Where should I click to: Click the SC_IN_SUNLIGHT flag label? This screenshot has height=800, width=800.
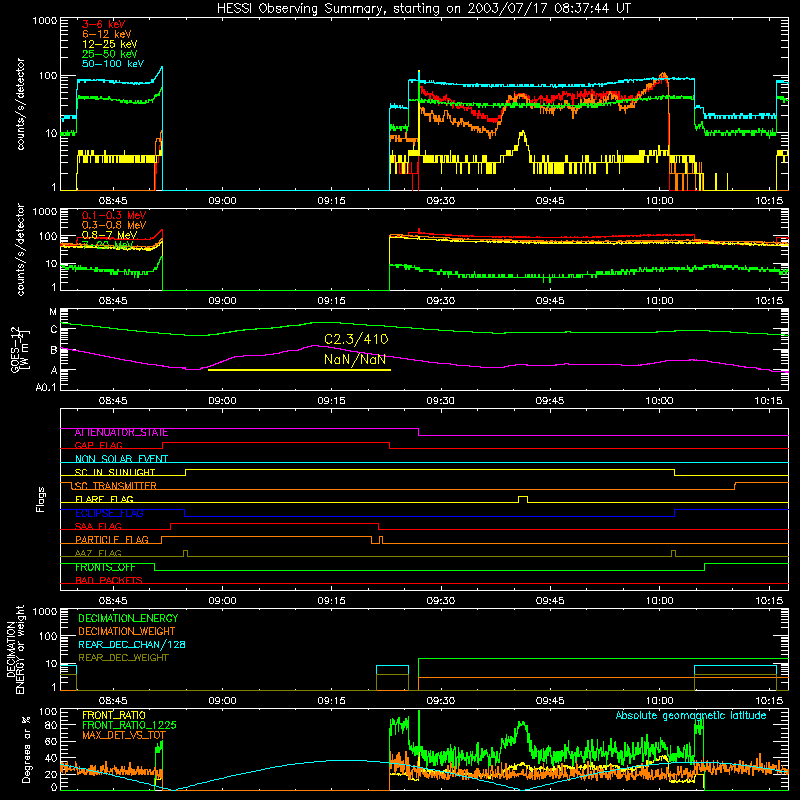pos(115,472)
